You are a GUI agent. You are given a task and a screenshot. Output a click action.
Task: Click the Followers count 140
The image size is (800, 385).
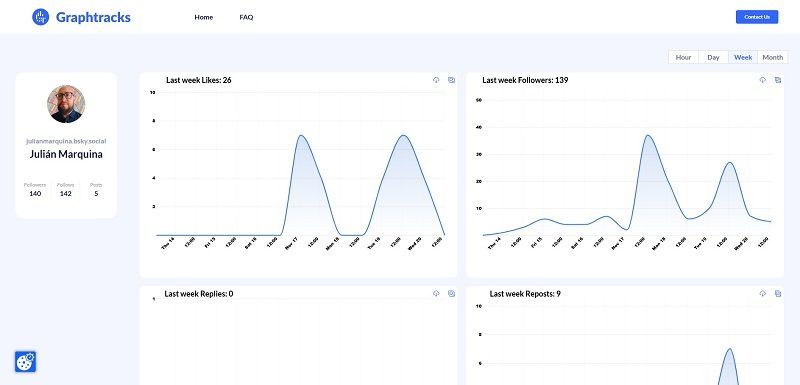[x=35, y=193]
